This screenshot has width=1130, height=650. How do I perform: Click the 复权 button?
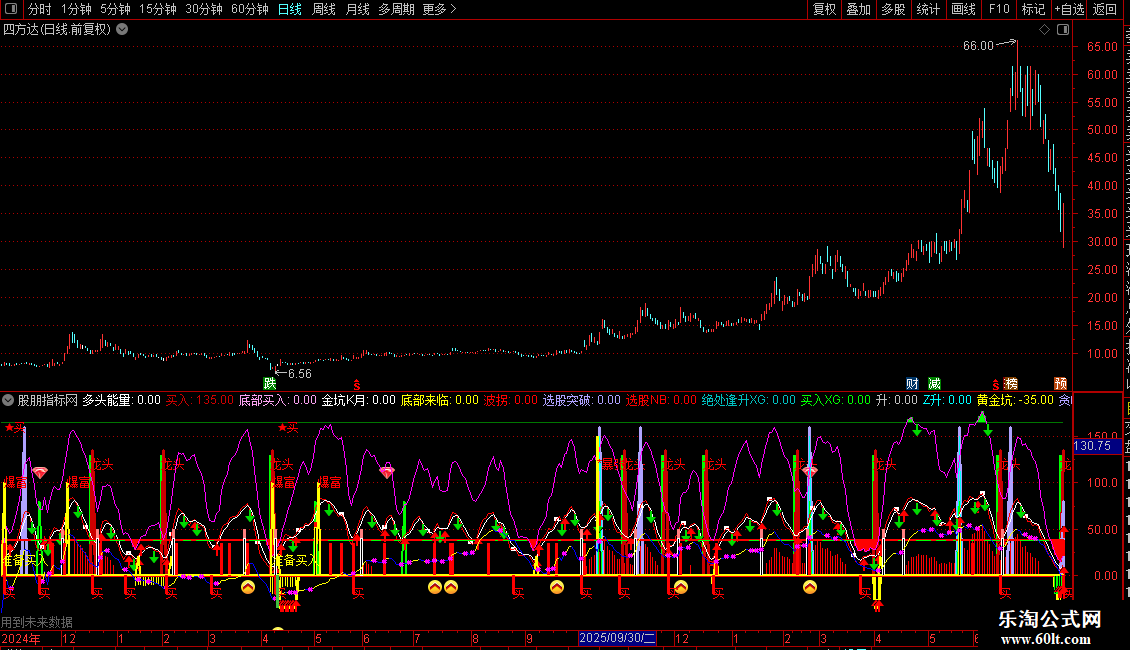coord(824,9)
